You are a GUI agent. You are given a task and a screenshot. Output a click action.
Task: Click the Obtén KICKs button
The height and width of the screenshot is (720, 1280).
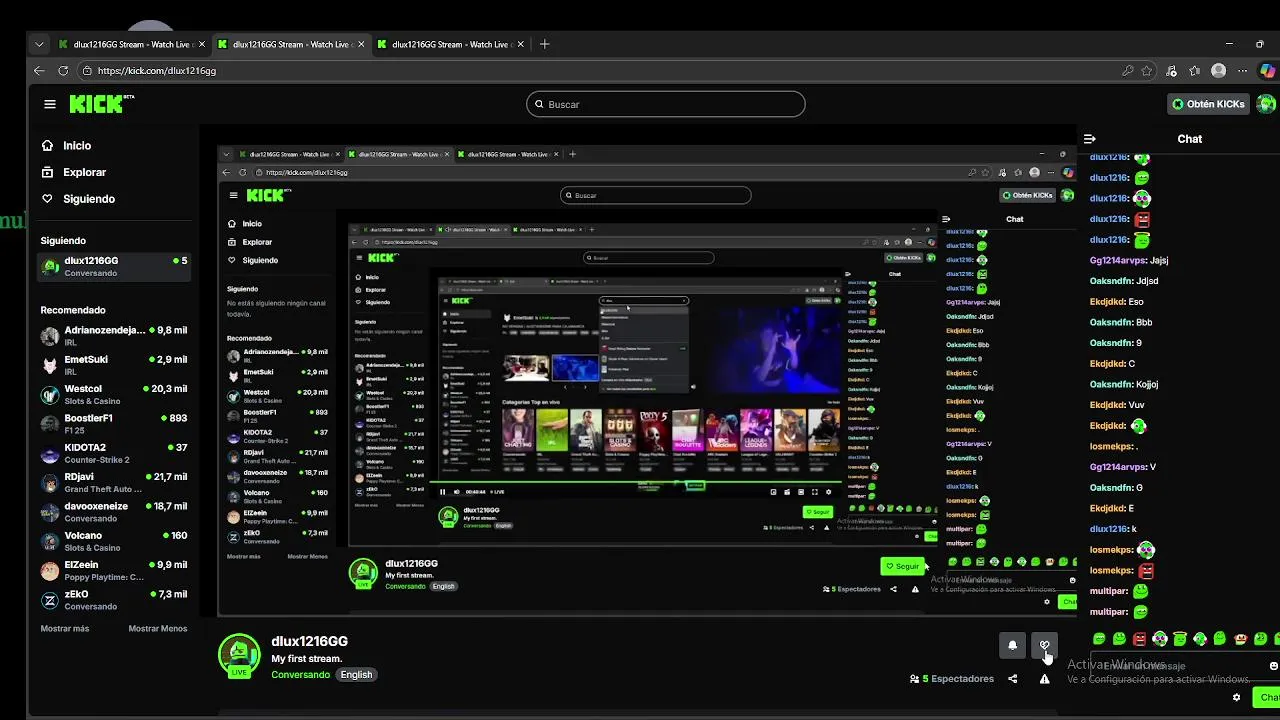(x=1208, y=104)
